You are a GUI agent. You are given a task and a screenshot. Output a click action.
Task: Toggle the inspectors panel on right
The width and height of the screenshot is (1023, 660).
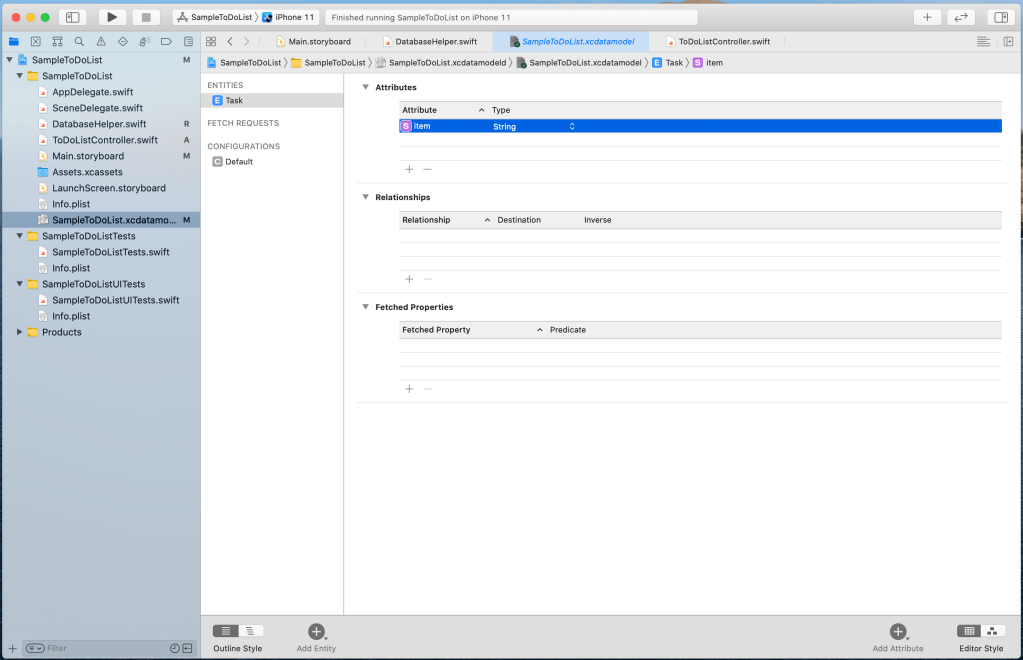(999, 17)
